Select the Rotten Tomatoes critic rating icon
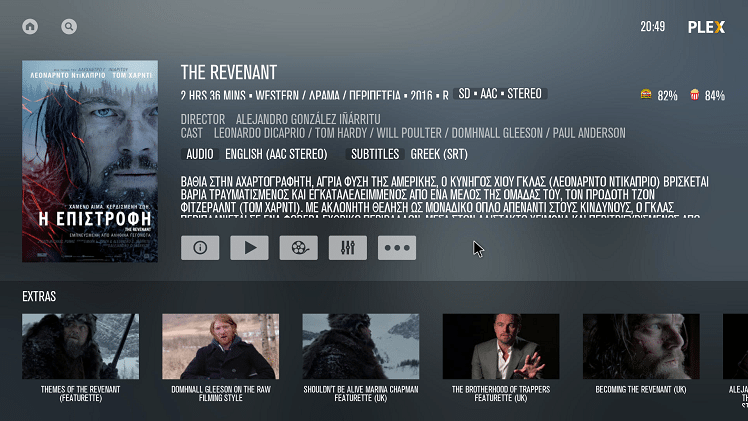 coord(646,94)
